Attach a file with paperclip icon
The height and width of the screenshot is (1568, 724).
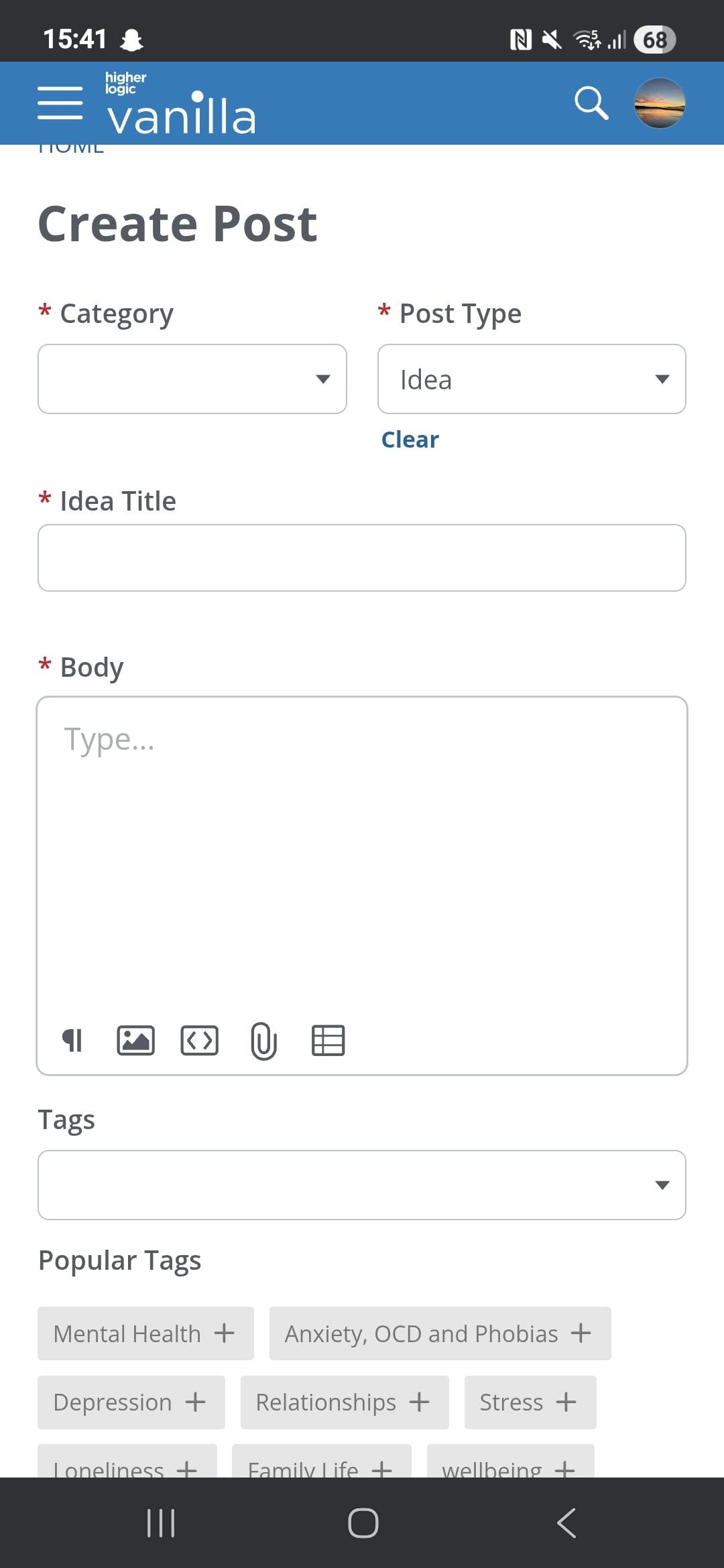263,1041
